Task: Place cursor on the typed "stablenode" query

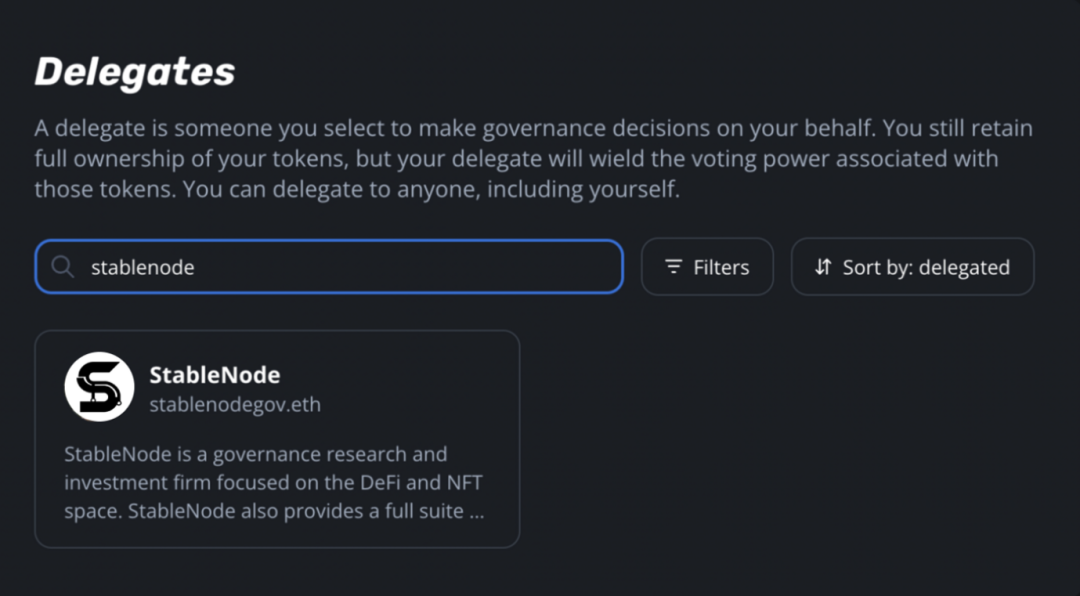Action: (142, 267)
